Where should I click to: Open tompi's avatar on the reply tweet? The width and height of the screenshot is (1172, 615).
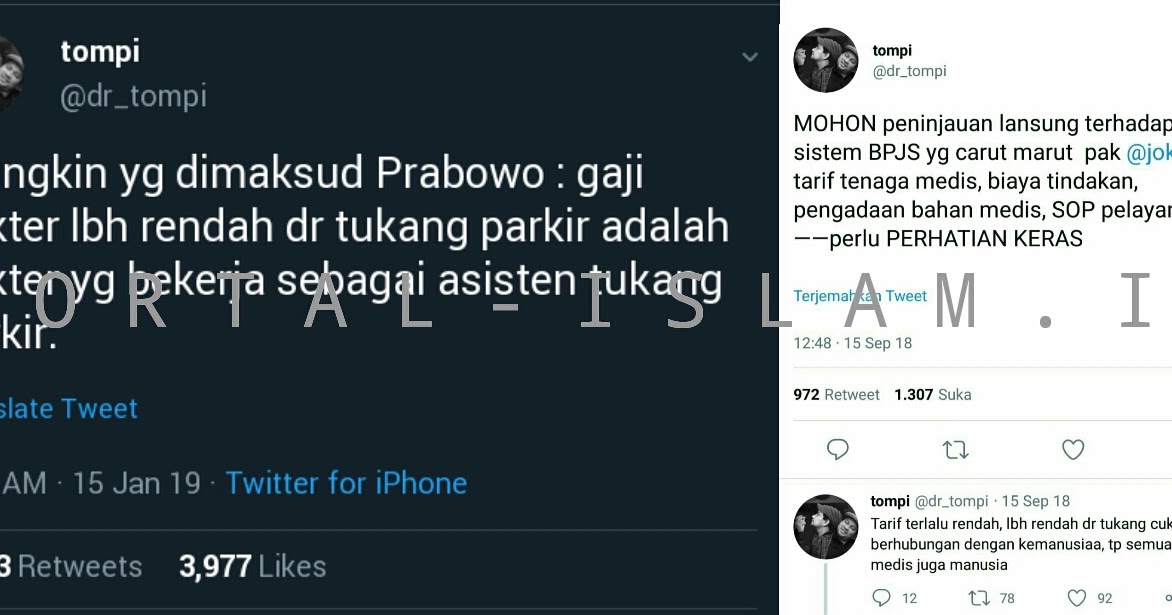tap(826, 526)
